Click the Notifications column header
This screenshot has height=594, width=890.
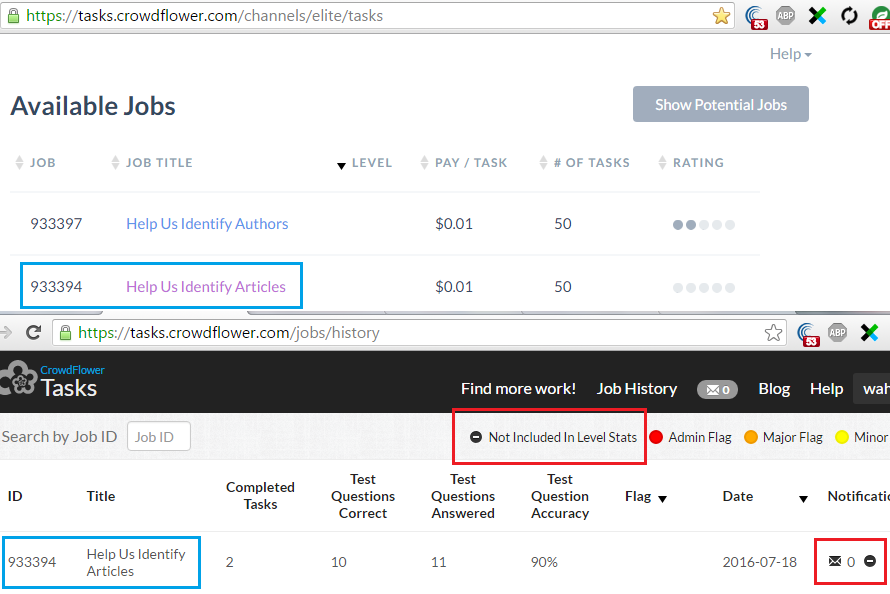(858, 496)
